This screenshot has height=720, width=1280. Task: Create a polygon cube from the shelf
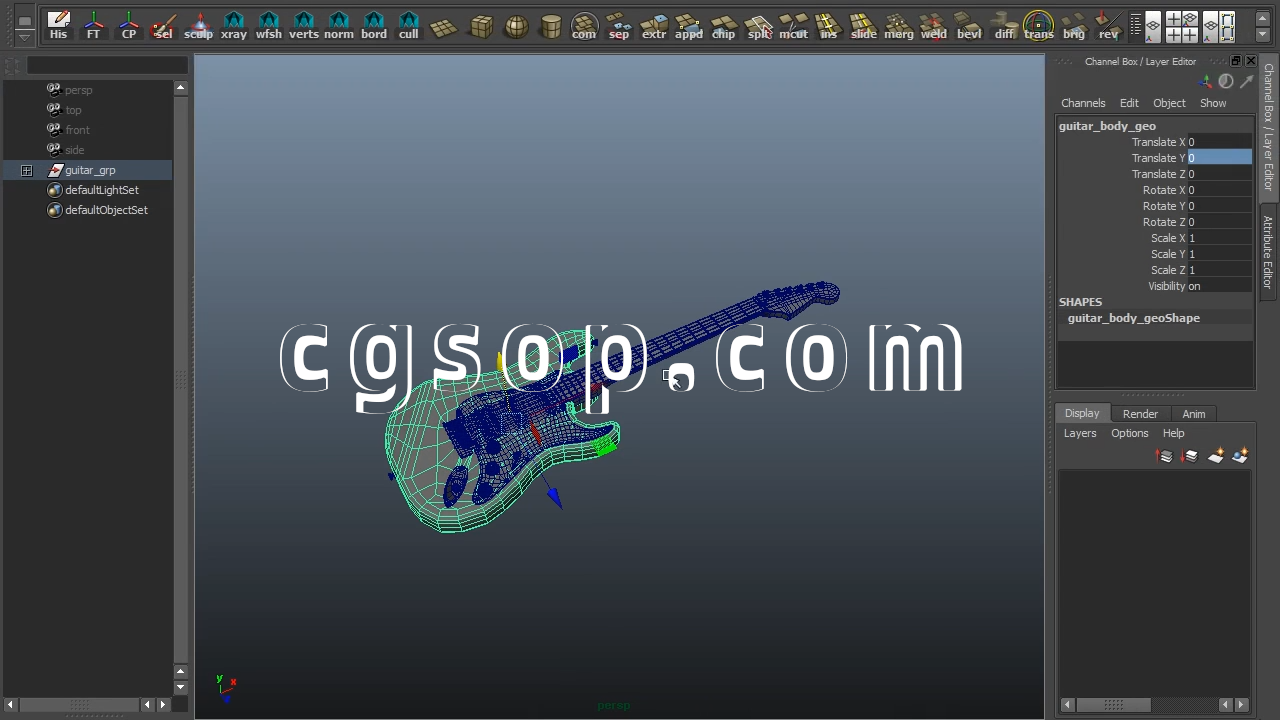[480, 26]
